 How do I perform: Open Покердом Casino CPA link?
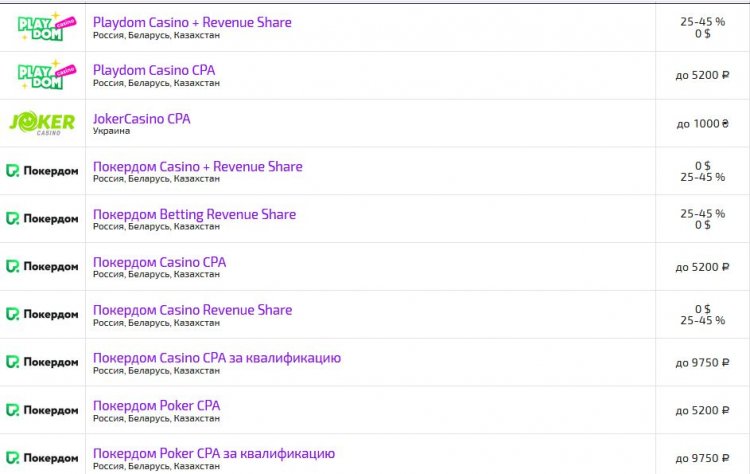pos(159,262)
